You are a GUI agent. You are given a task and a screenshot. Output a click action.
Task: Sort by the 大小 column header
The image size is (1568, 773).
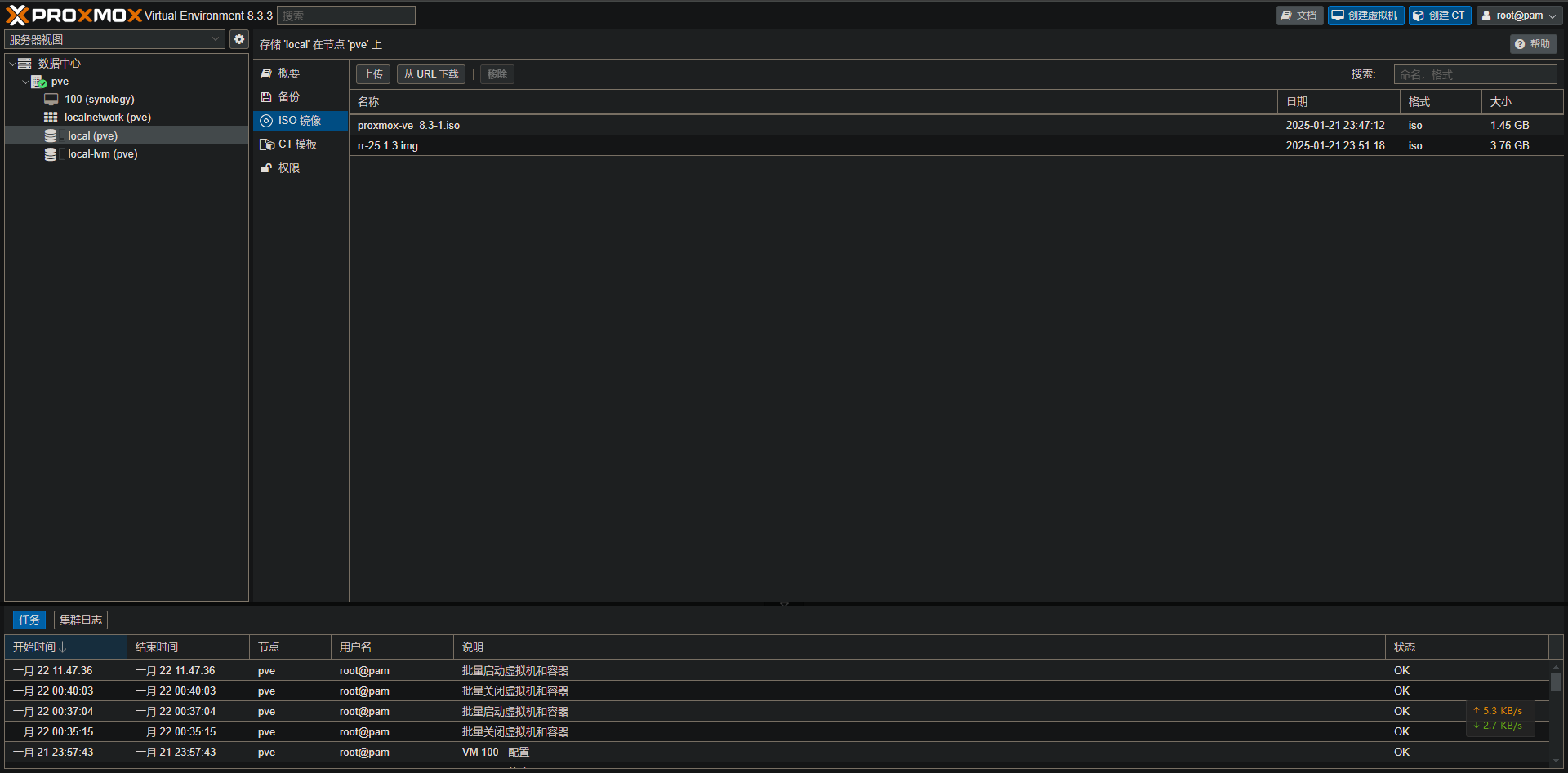click(x=1522, y=102)
